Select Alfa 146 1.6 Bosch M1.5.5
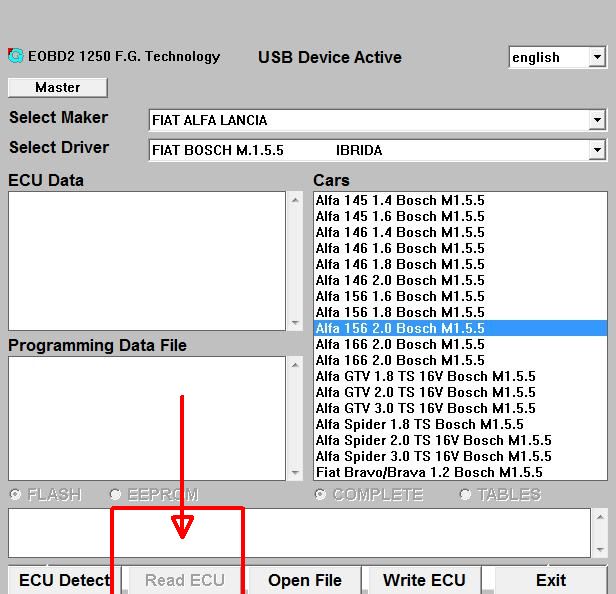The width and height of the screenshot is (616, 594). point(460,248)
